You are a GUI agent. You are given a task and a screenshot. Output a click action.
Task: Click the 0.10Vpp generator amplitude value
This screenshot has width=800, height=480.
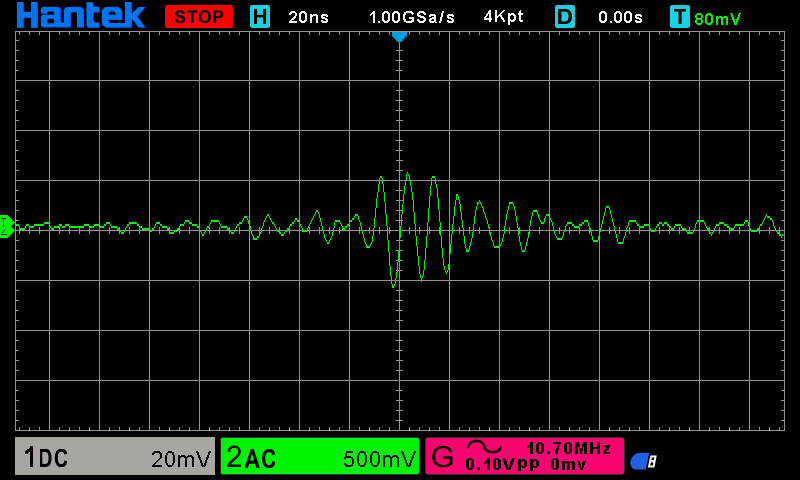coord(503,464)
